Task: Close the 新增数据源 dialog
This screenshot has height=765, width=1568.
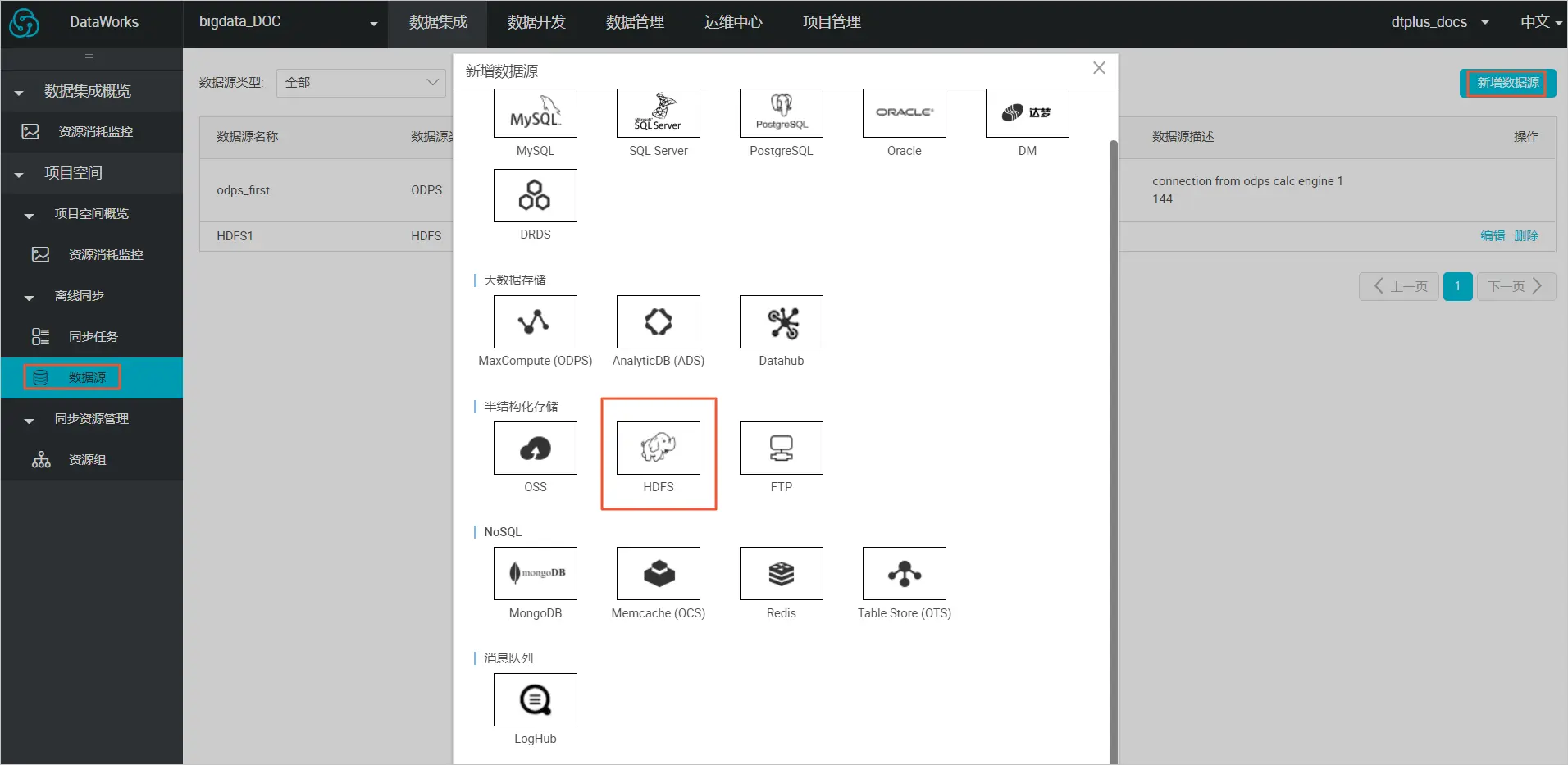Action: [x=1099, y=68]
